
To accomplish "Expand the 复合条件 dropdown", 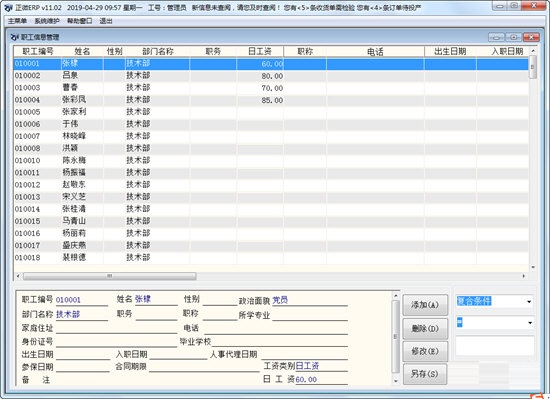I will 529,302.
